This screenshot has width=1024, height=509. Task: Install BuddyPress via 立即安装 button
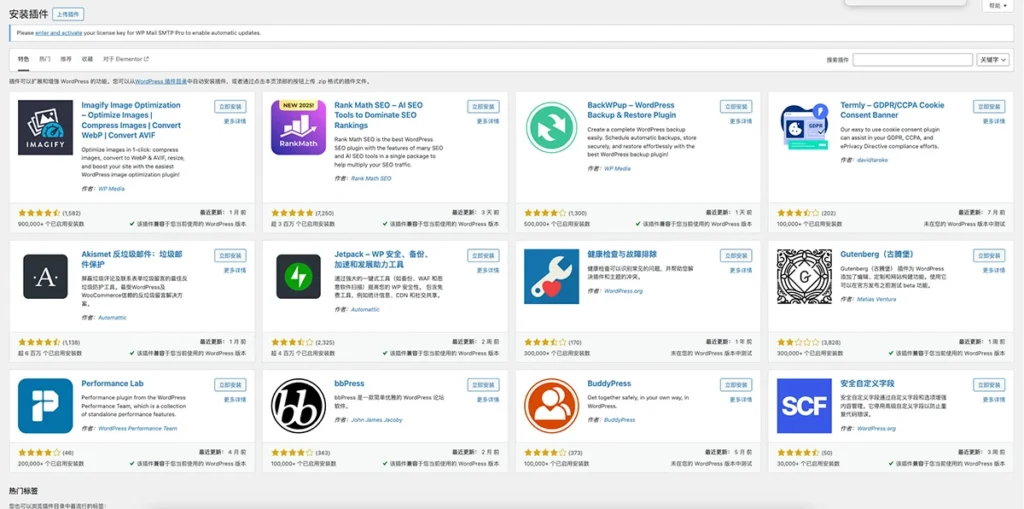click(736, 385)
